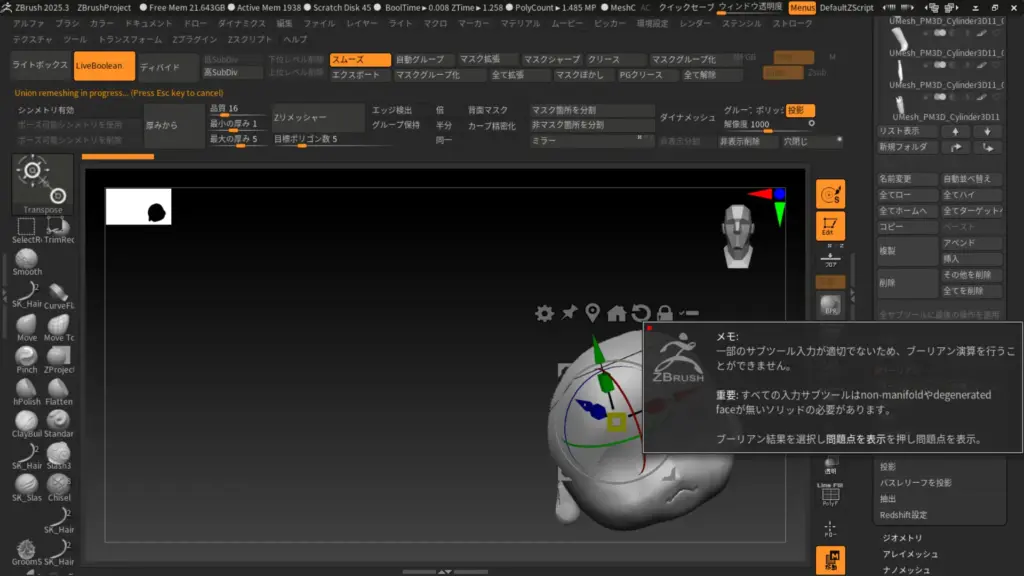Image resolution: width=1024 pixels, height=576 pixels.
Task: Select the Slash3 brush
Action: click(58, 456)
